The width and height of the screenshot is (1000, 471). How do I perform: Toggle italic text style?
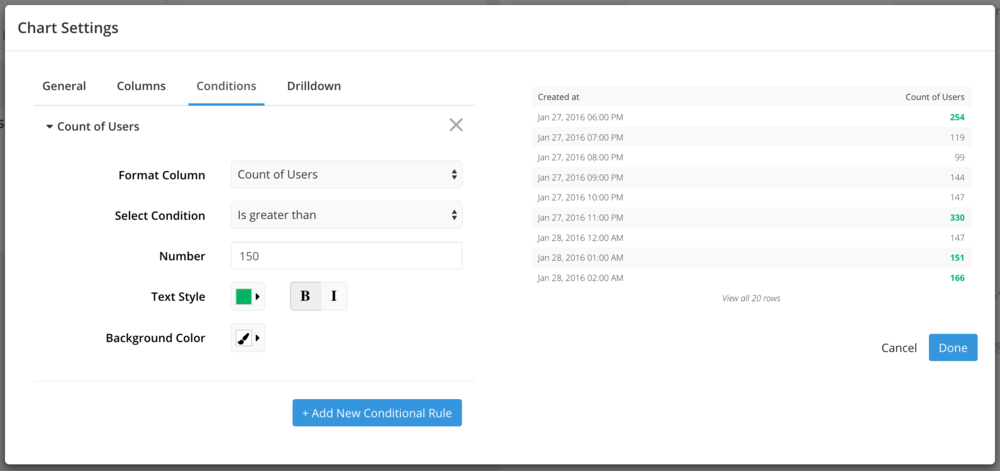[x=334, y=296]
